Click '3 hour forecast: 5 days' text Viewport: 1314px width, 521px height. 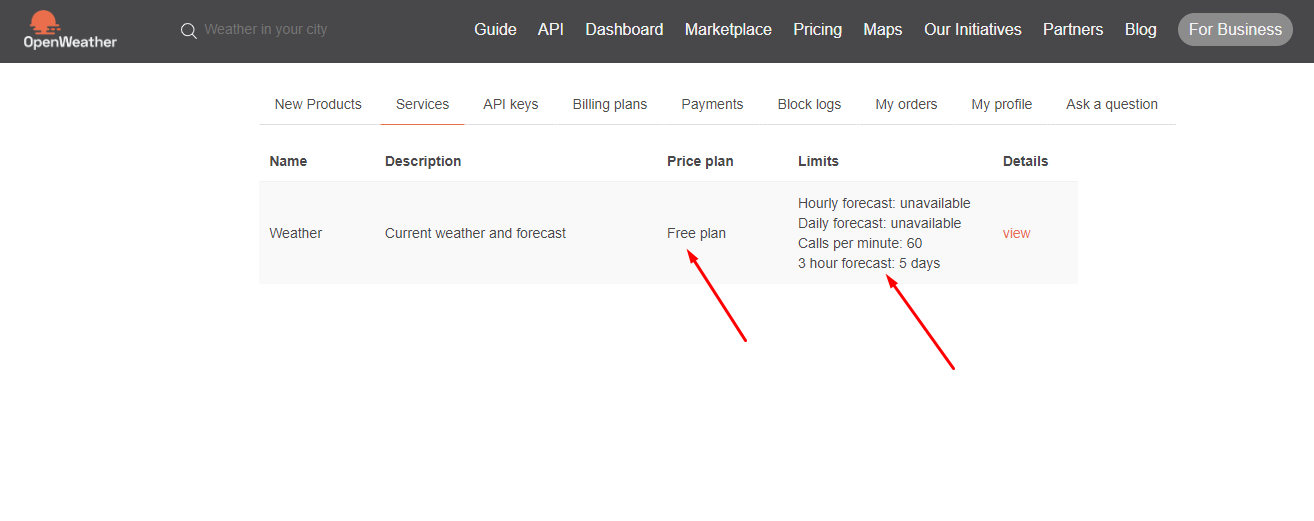869,263
